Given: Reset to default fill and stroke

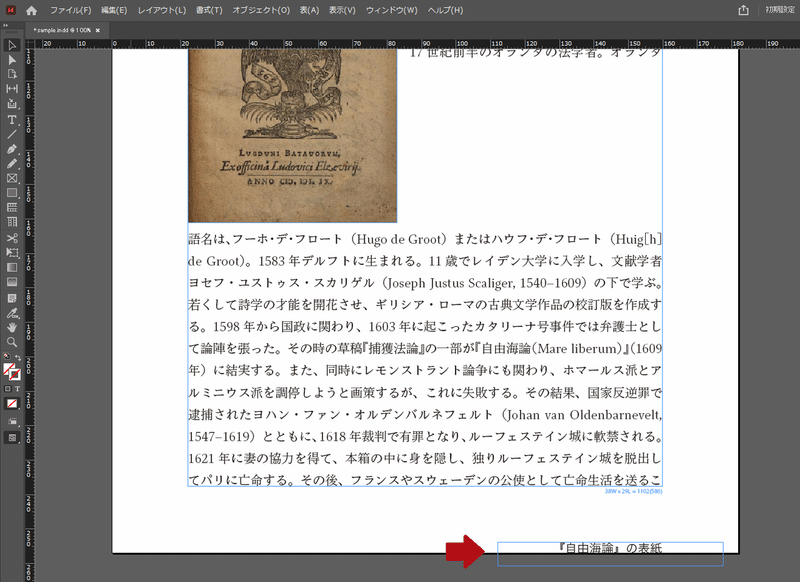Looking at the screenshot, I should [7, 356].
